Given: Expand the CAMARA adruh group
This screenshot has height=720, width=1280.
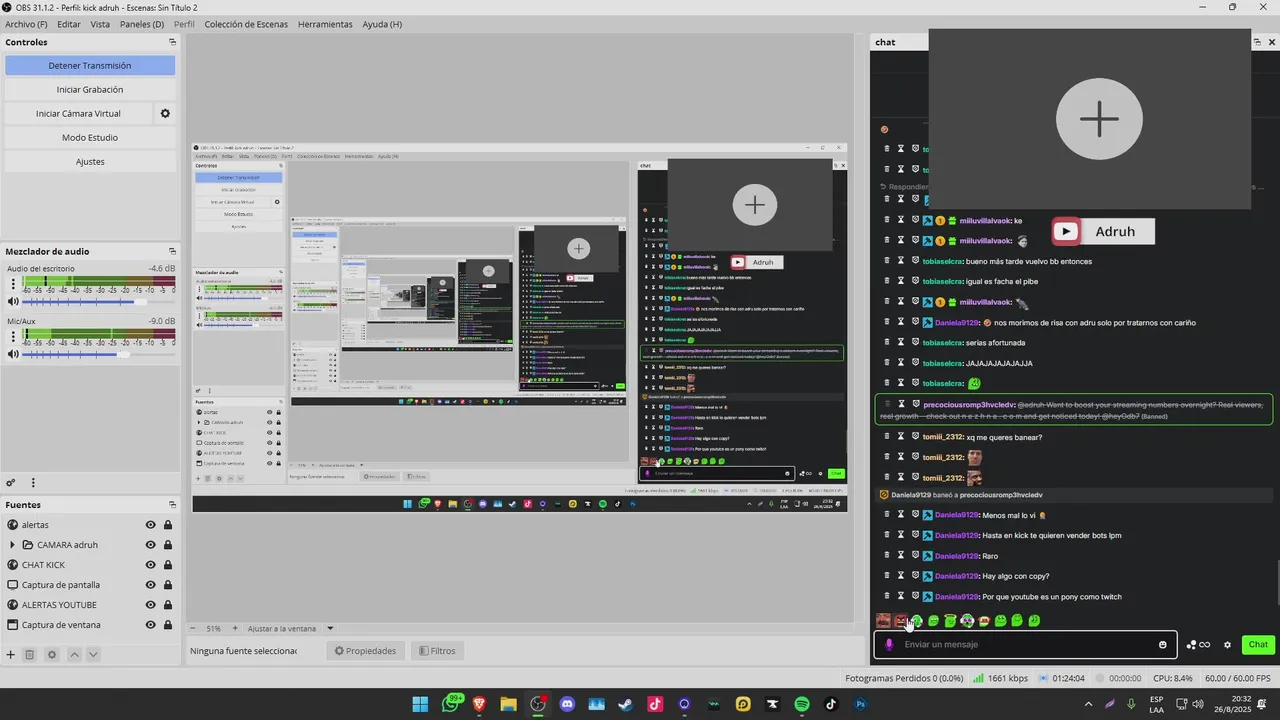Looking at the screenshot, I should (x=12, y=545).
